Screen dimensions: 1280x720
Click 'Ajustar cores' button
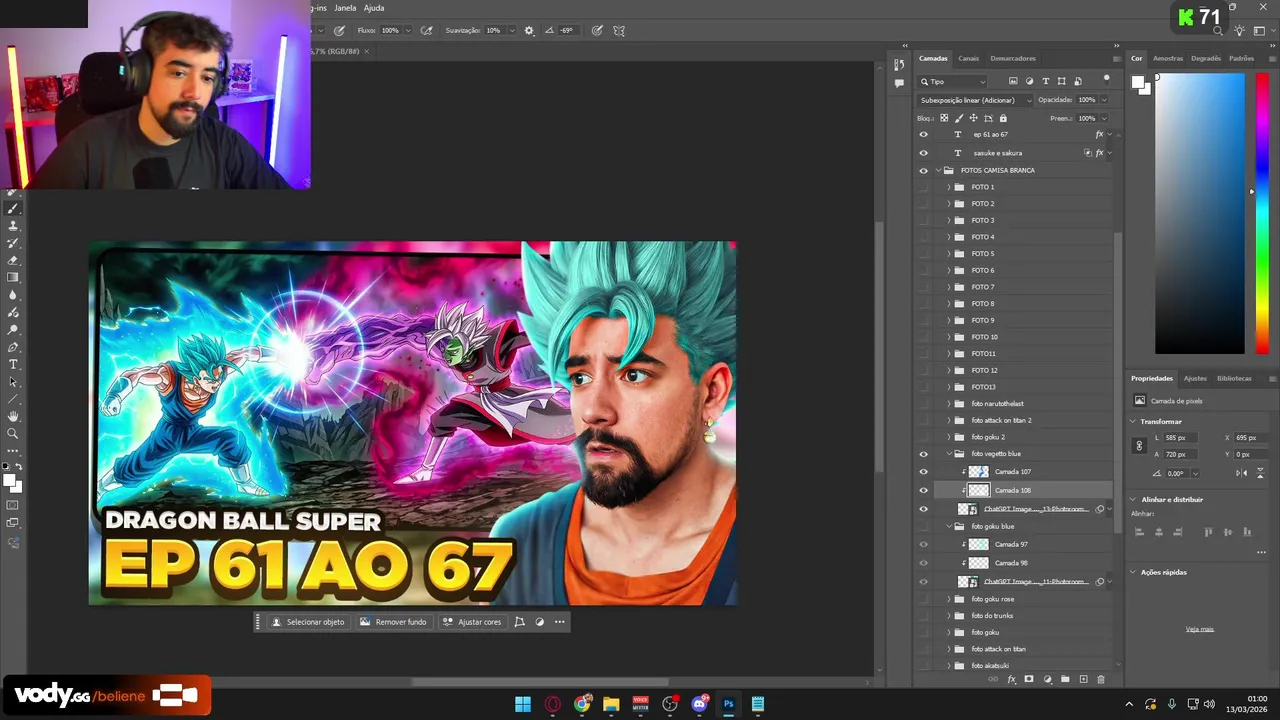pyautogui.click(x=473, y=622)
